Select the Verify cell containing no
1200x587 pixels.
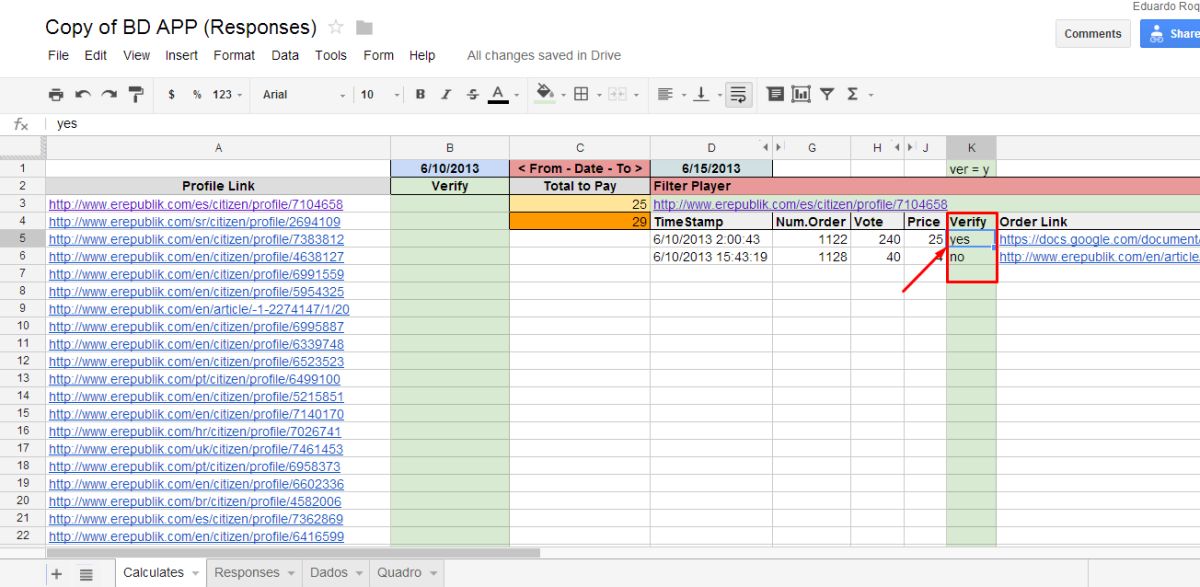tap(971, 257)
